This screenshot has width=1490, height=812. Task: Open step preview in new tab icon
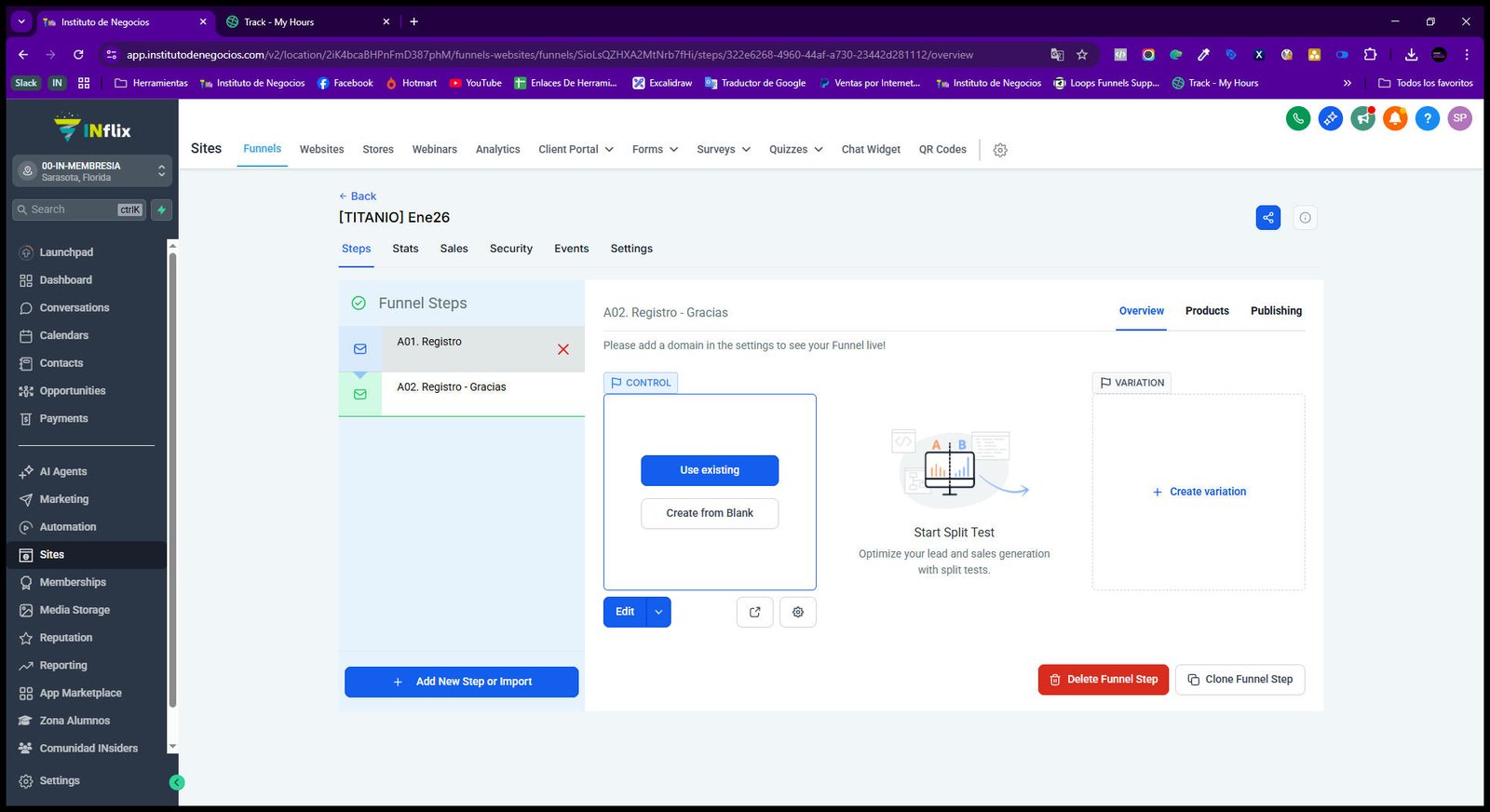[755, 612]
